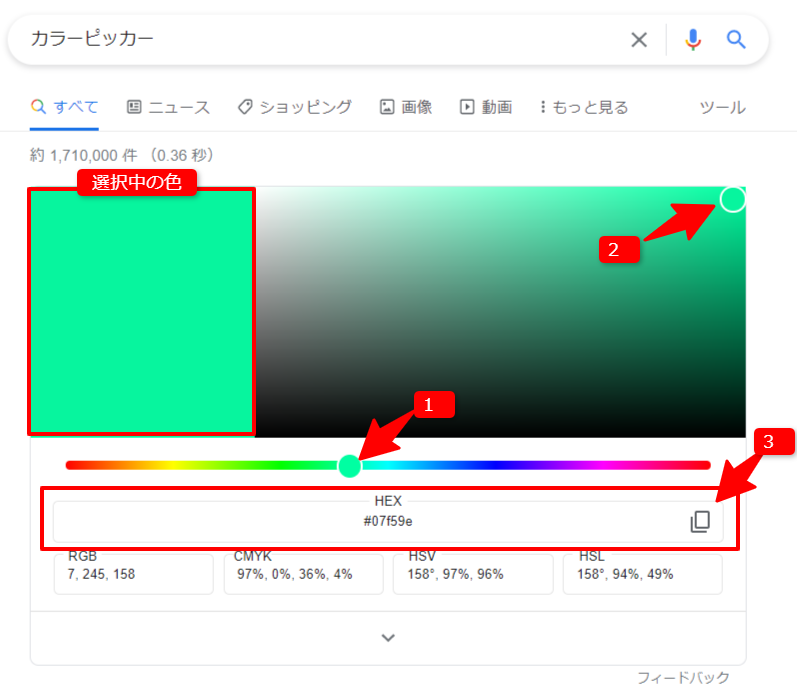Click the フィードバック feedback link
This screenshot has width=797, height=699.
click(x=683, y=678)
